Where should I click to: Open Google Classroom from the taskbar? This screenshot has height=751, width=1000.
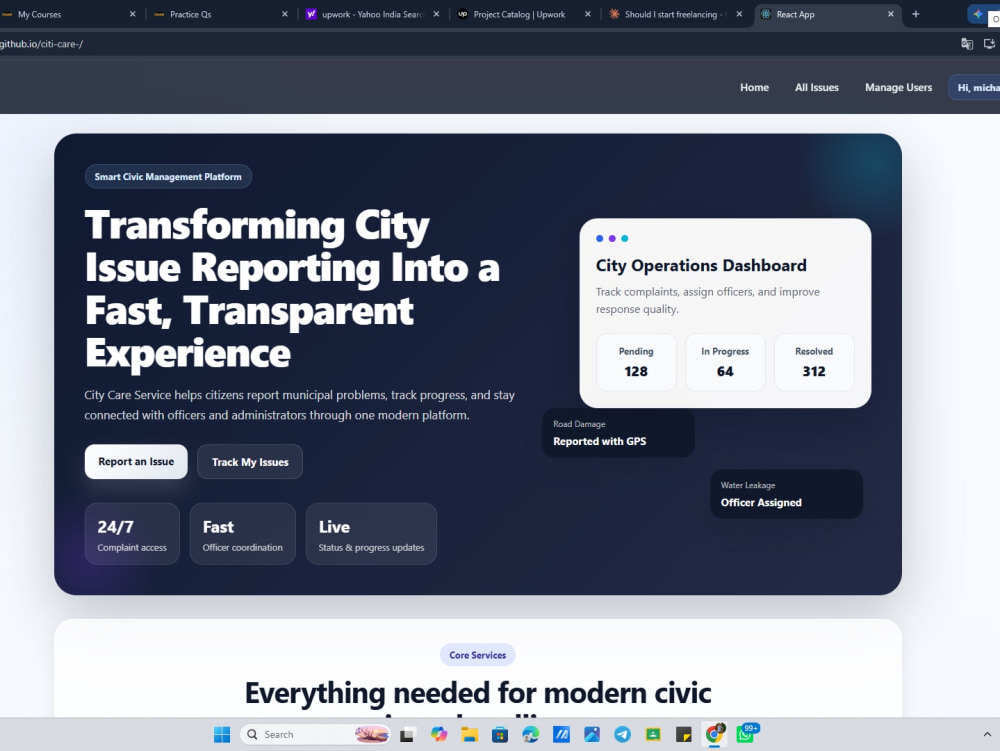click(653, 734)
